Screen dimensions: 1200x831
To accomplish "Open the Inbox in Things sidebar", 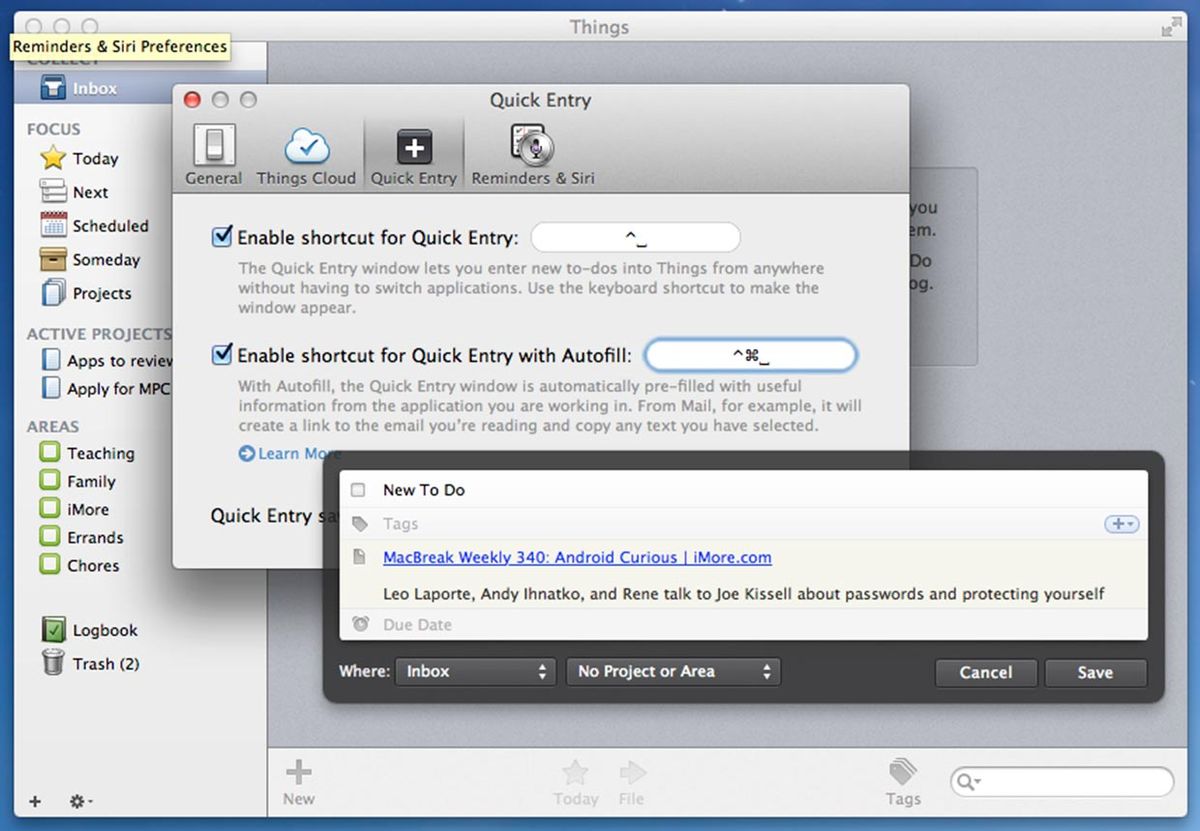I will click(x=95, y=89).
